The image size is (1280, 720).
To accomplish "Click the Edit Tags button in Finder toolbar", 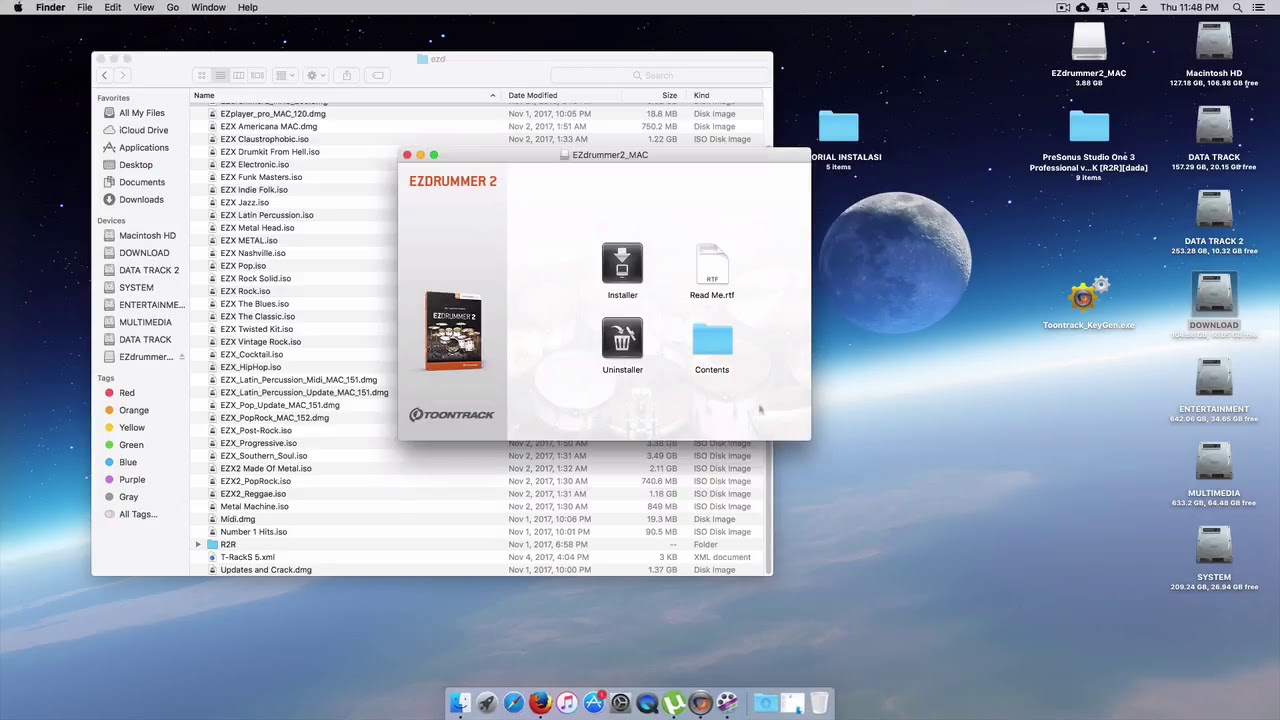I will pos(377,75).
